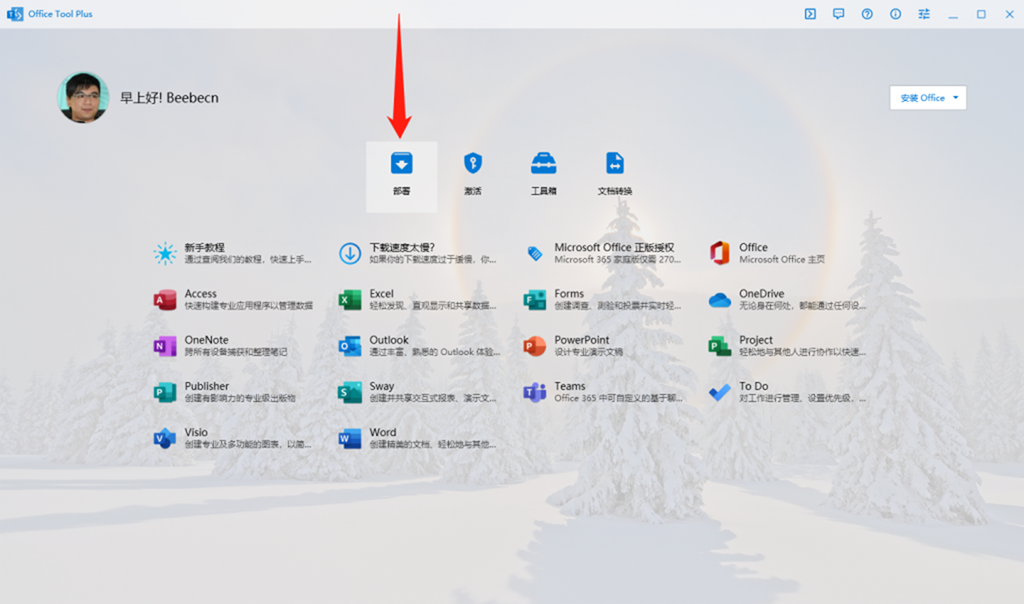
Task: Select the Forms app icon
Action: [535, 300]
